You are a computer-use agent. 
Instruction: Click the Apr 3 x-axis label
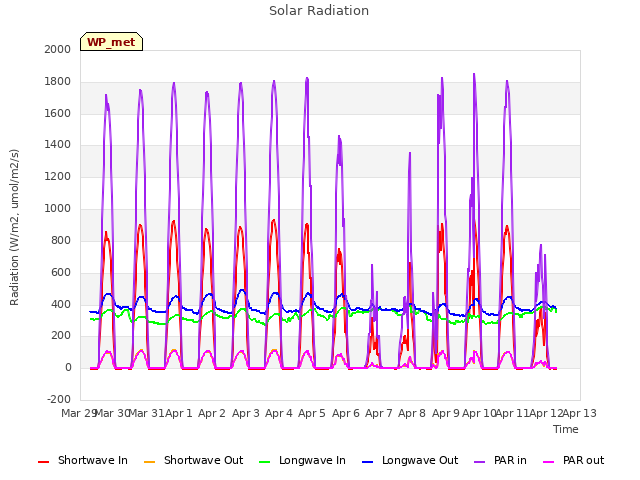(x=246, y=413)
